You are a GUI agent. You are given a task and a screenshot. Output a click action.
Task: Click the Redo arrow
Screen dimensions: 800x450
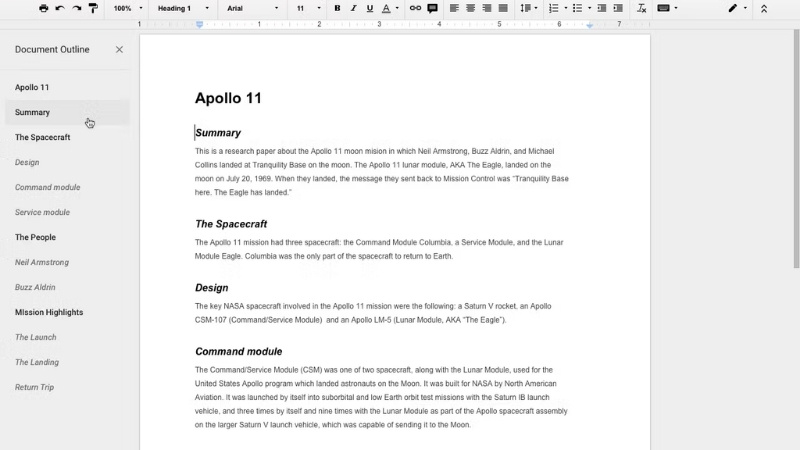[76, 8]
